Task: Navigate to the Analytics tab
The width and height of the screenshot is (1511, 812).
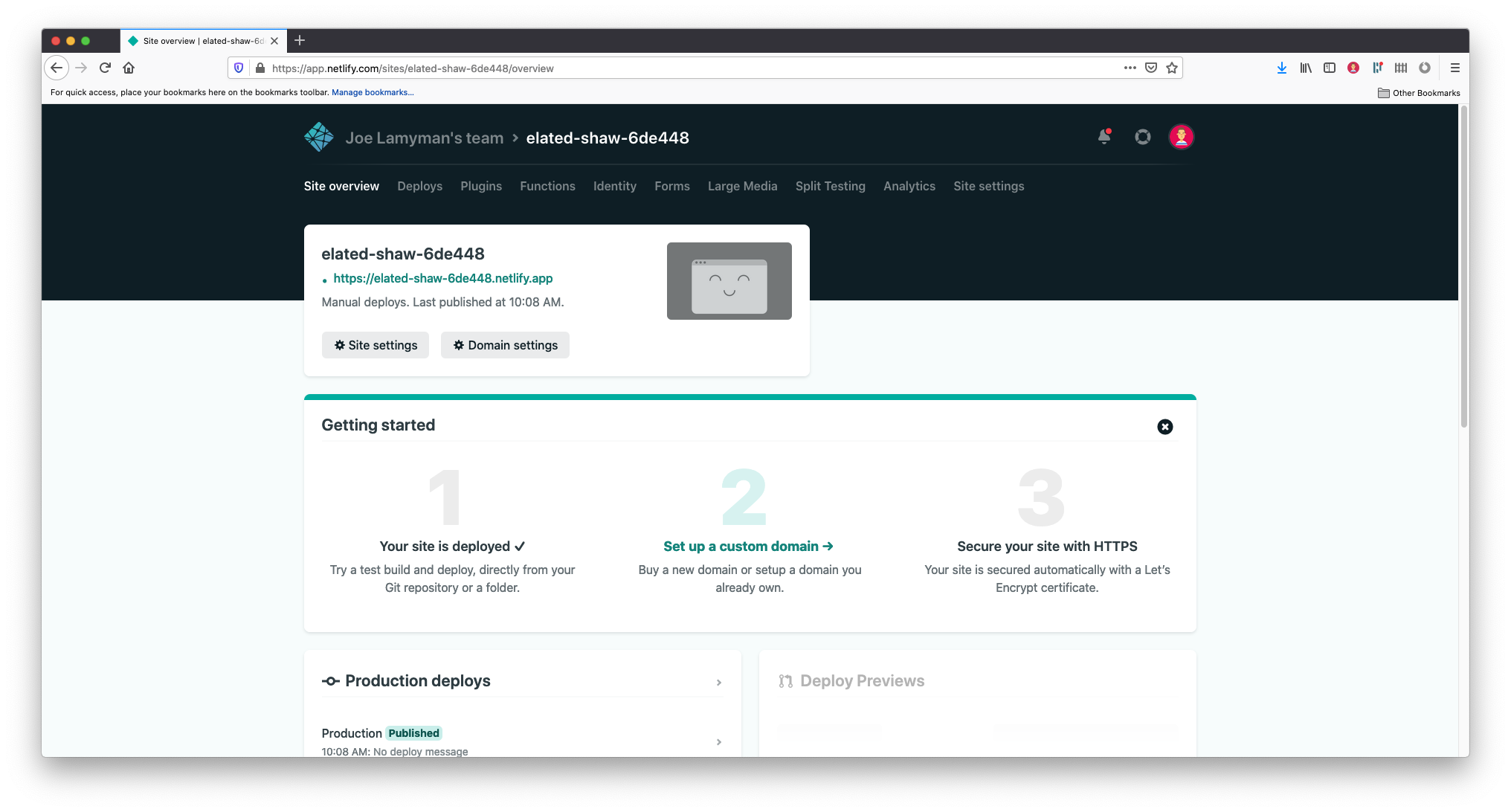Action: 909,185
